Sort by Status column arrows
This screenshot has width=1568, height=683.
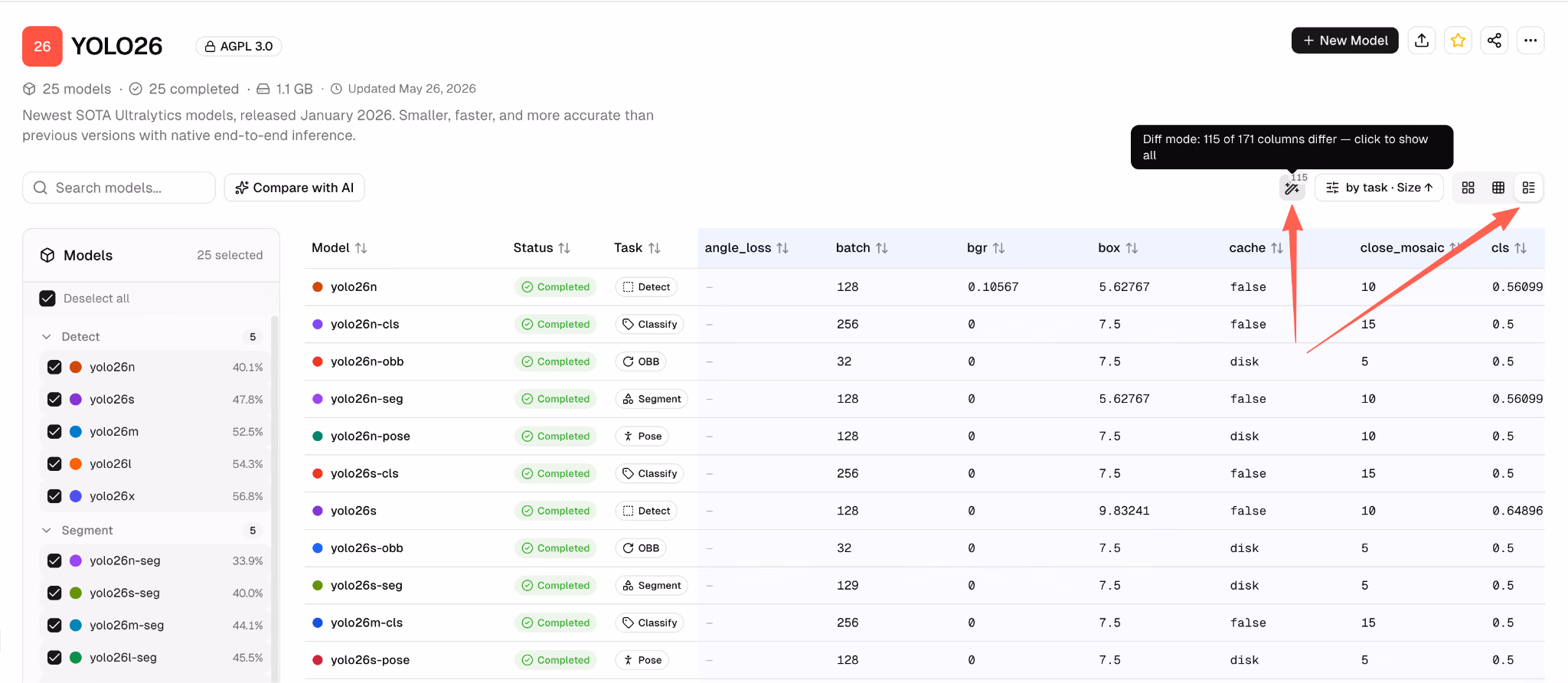pyautogui.click(x=564, y=248)
